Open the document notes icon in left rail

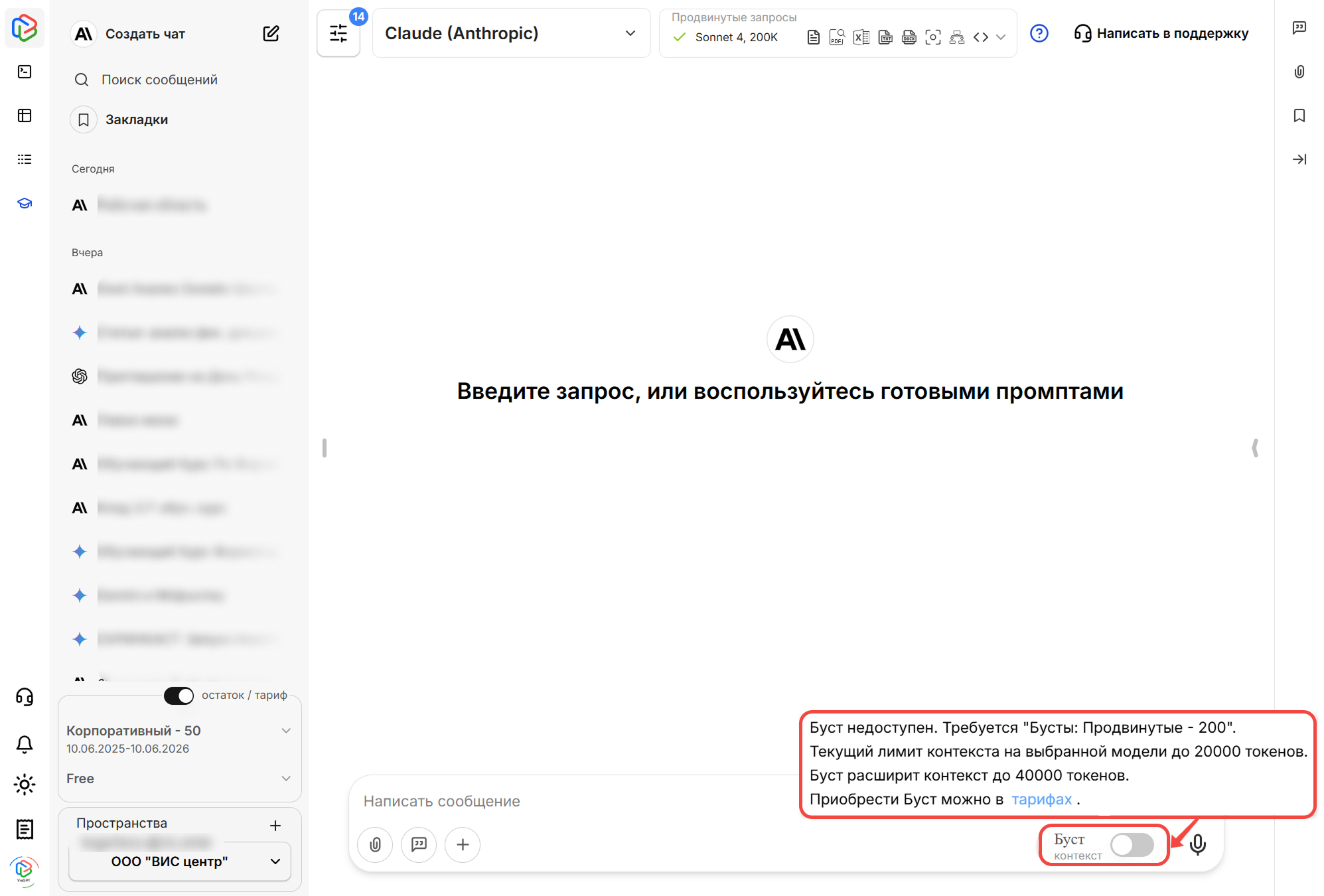(25, 828)
